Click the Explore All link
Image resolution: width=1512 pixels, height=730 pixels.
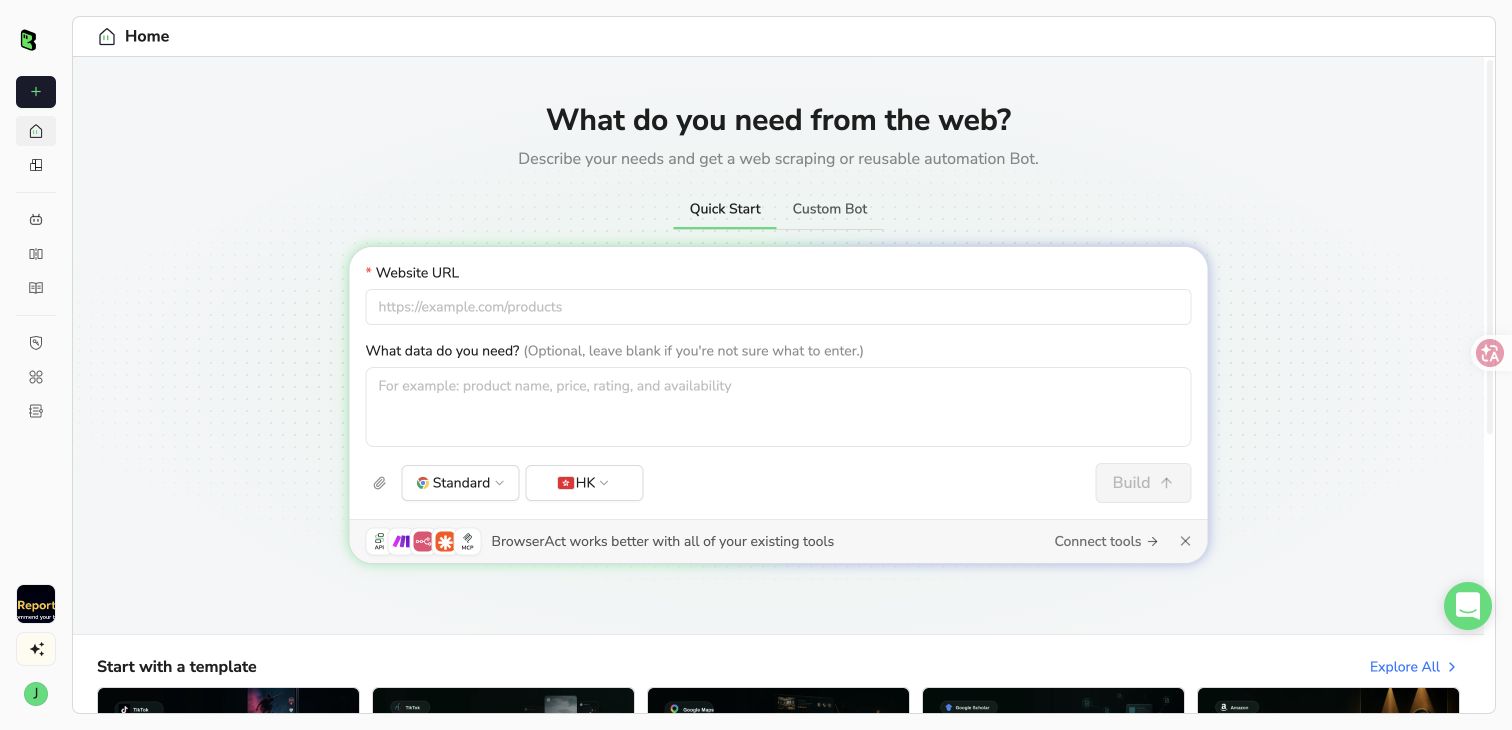pos(1413,667)
